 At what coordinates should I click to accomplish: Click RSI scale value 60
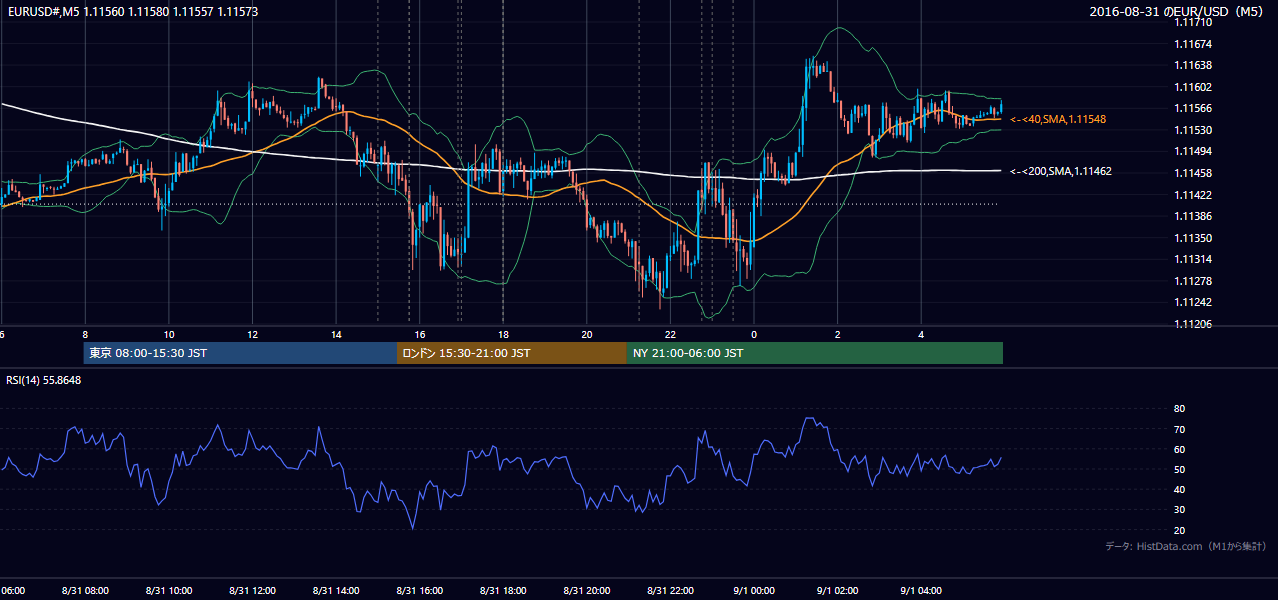(1179, 449)
